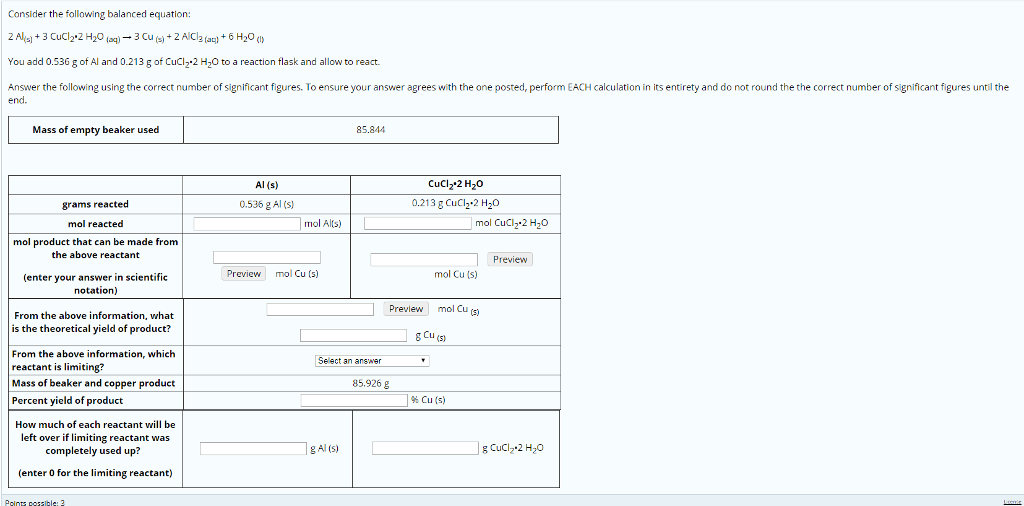The image size is (1024, 506).
Task: Click theoretical yield g Cu input field
Action: 354,336
